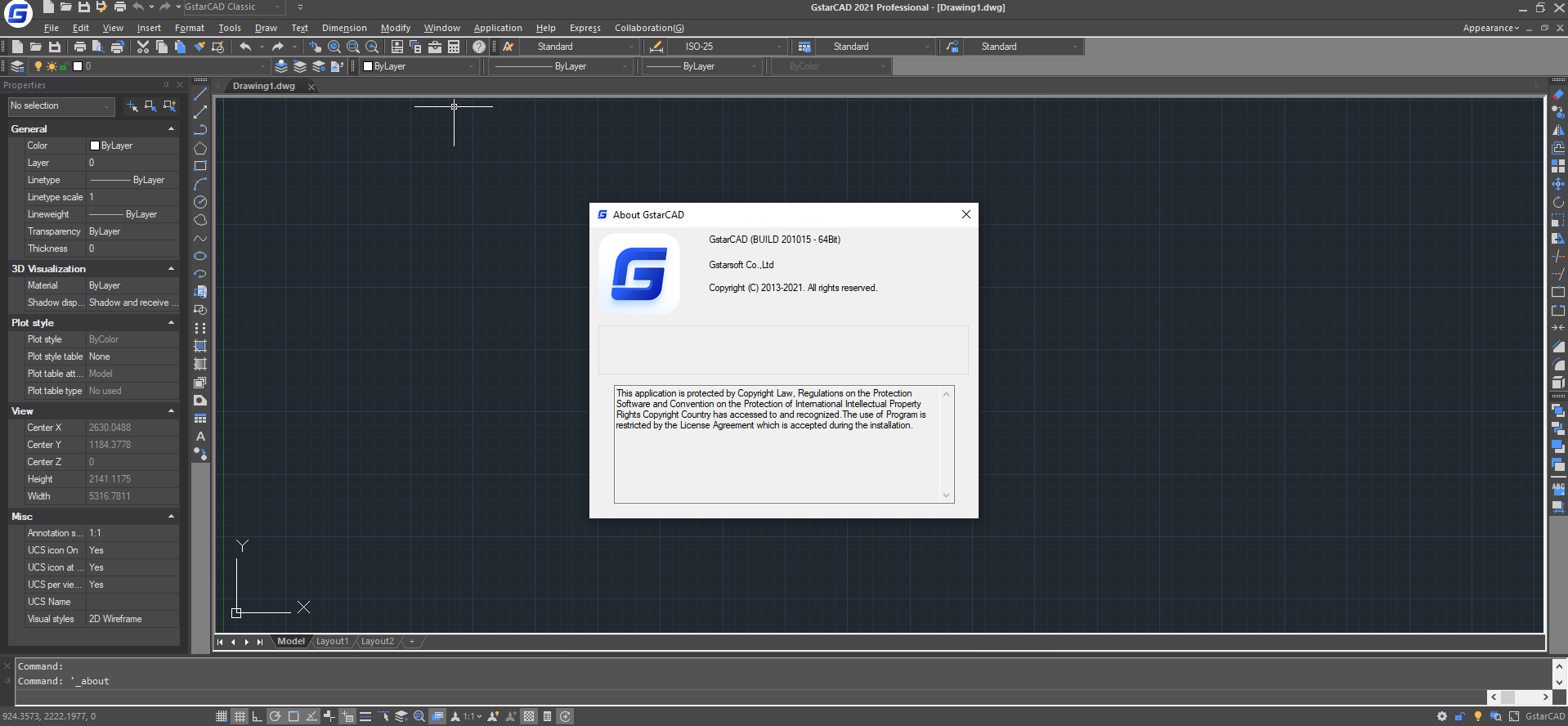Collapse the Plot style section

tap(171, 323)
